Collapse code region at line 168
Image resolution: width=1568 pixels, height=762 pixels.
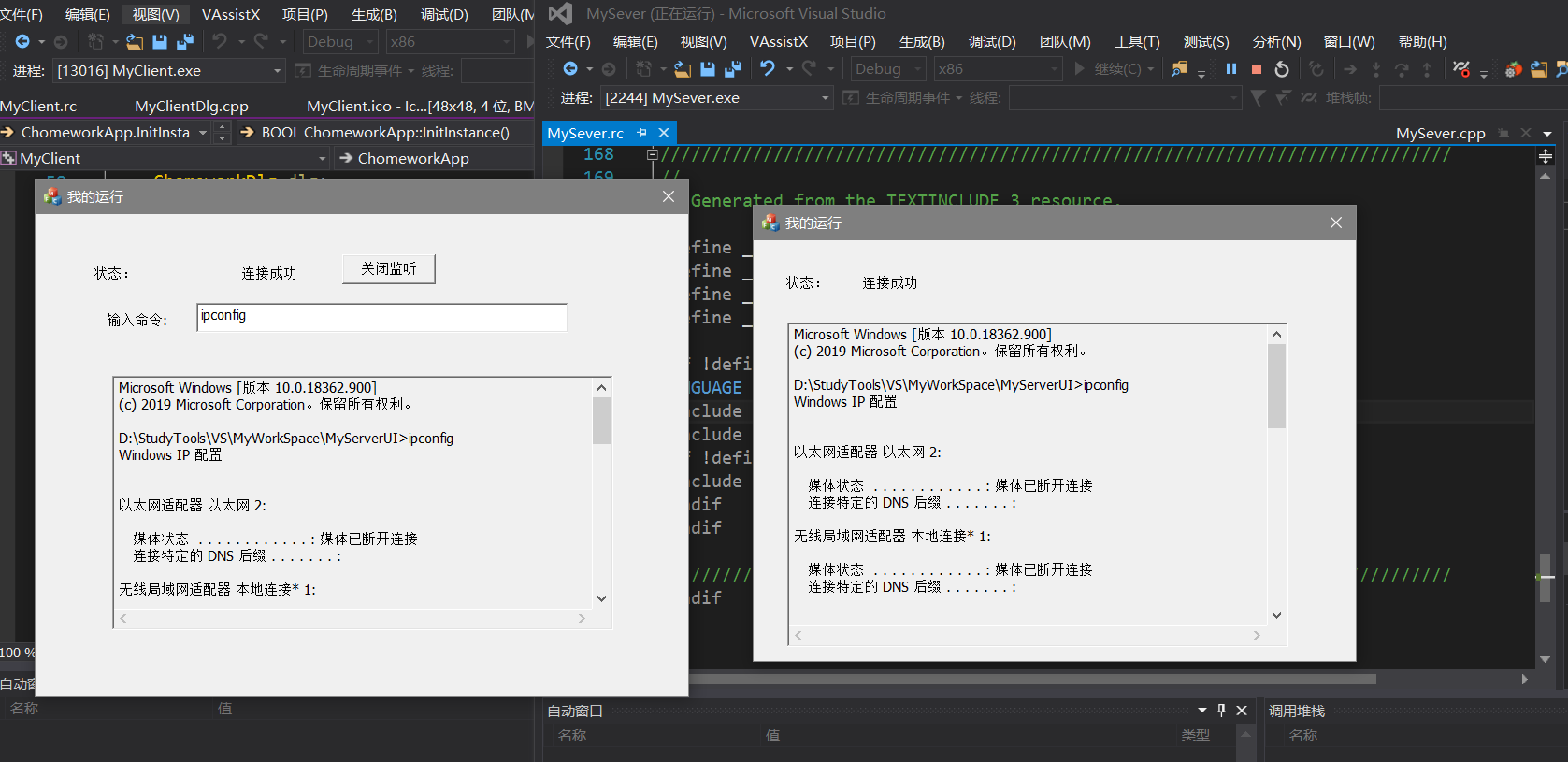pyautogui.click(x=653, y=154)
